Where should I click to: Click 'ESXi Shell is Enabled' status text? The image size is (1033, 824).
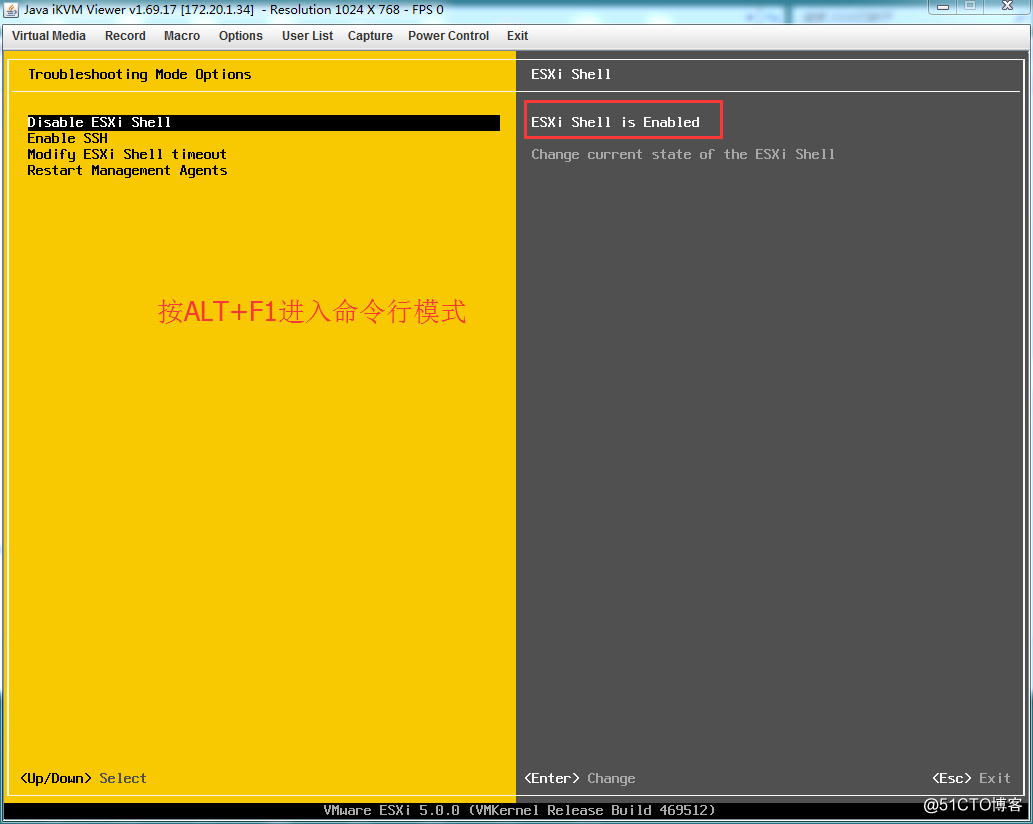(x=615, y=123)
